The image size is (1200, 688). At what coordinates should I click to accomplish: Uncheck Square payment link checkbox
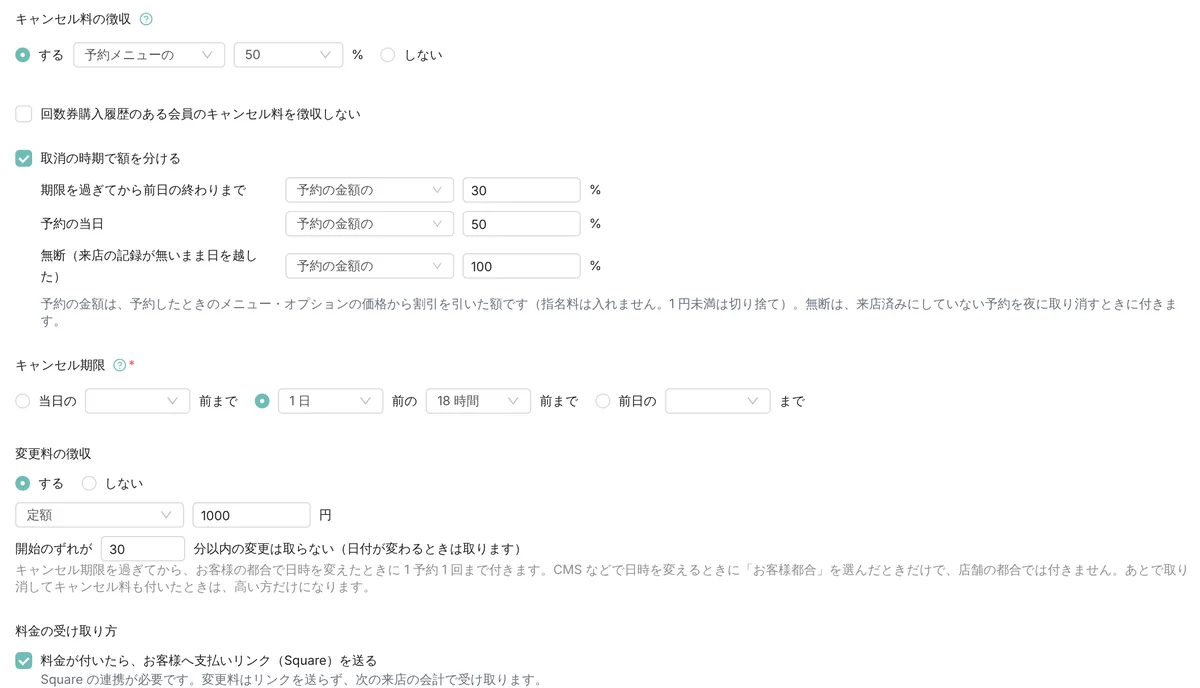[24, 660]
